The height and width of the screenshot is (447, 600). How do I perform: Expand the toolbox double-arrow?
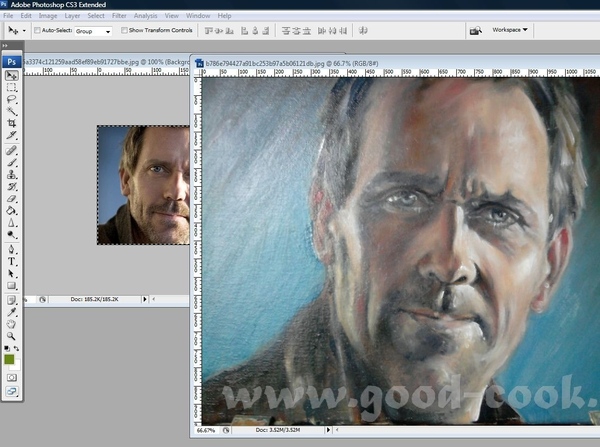point(5,46)
